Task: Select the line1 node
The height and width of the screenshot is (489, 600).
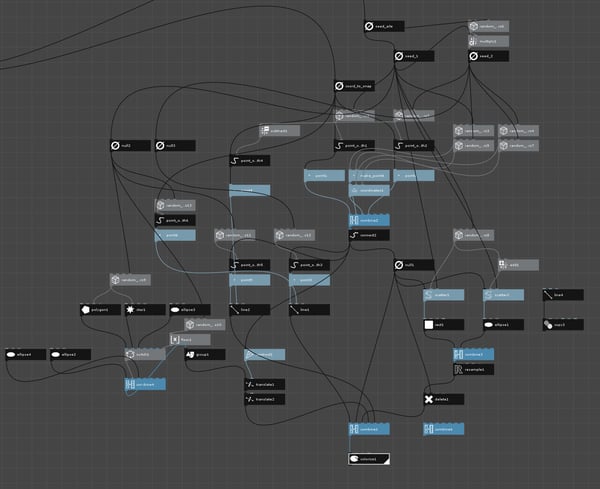Action: coord(309,310)
